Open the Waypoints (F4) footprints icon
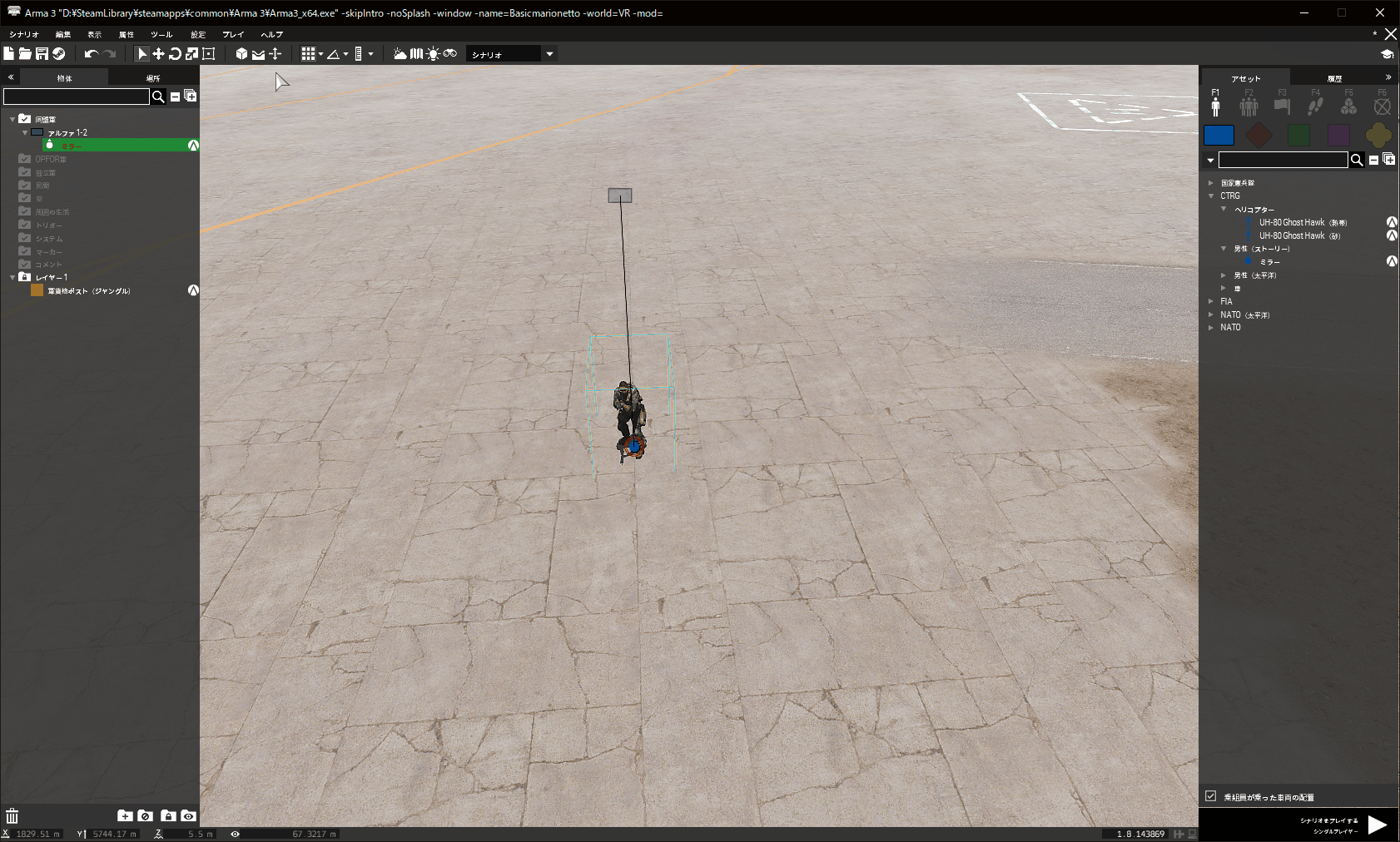The image size is (1400, 842). [x=1316, y=104]
